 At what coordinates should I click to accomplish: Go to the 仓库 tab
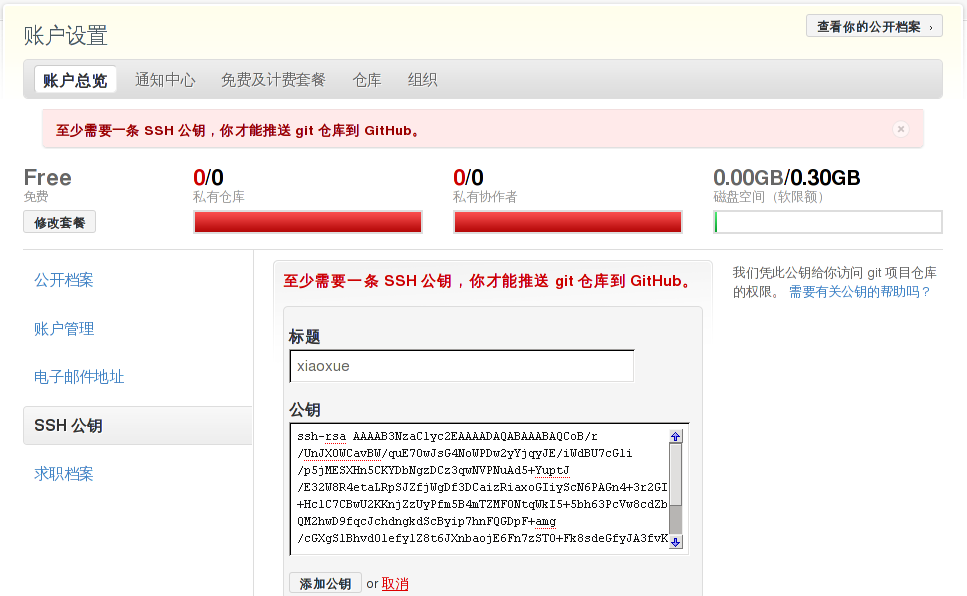click(367, 80)
